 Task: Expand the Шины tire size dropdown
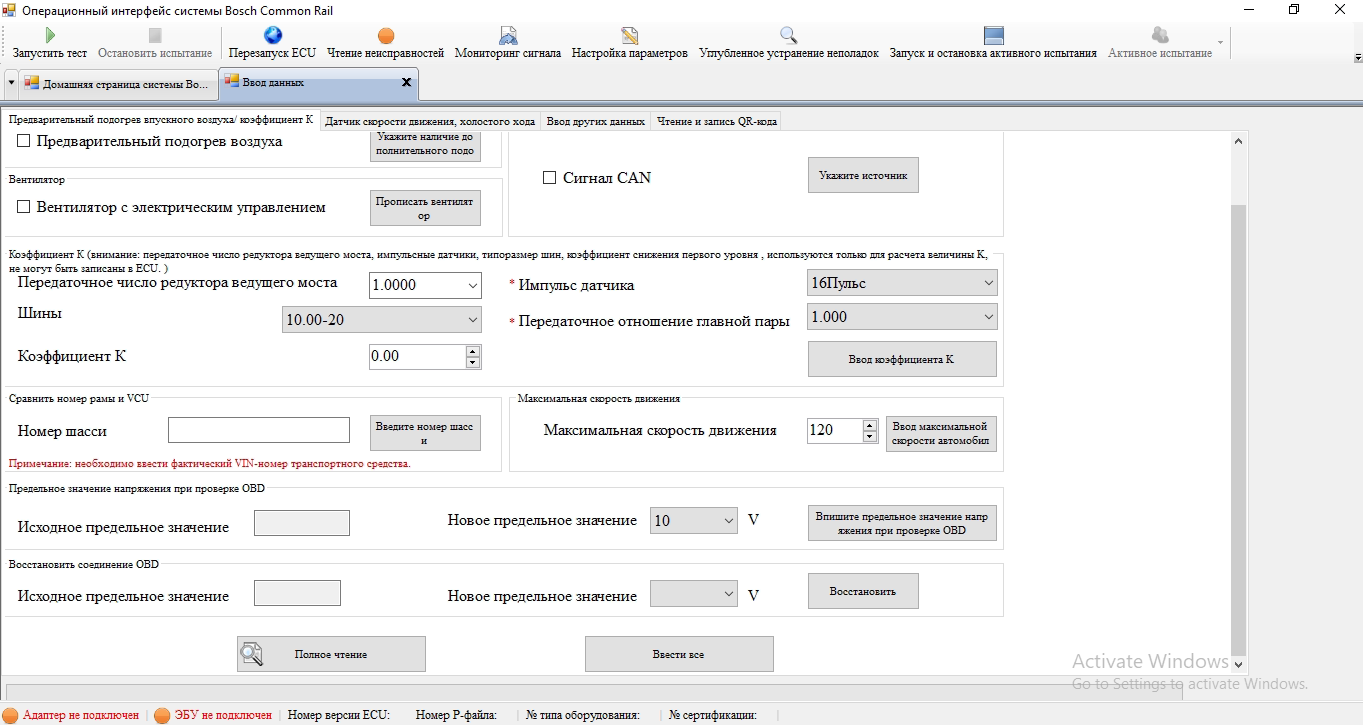473,320
